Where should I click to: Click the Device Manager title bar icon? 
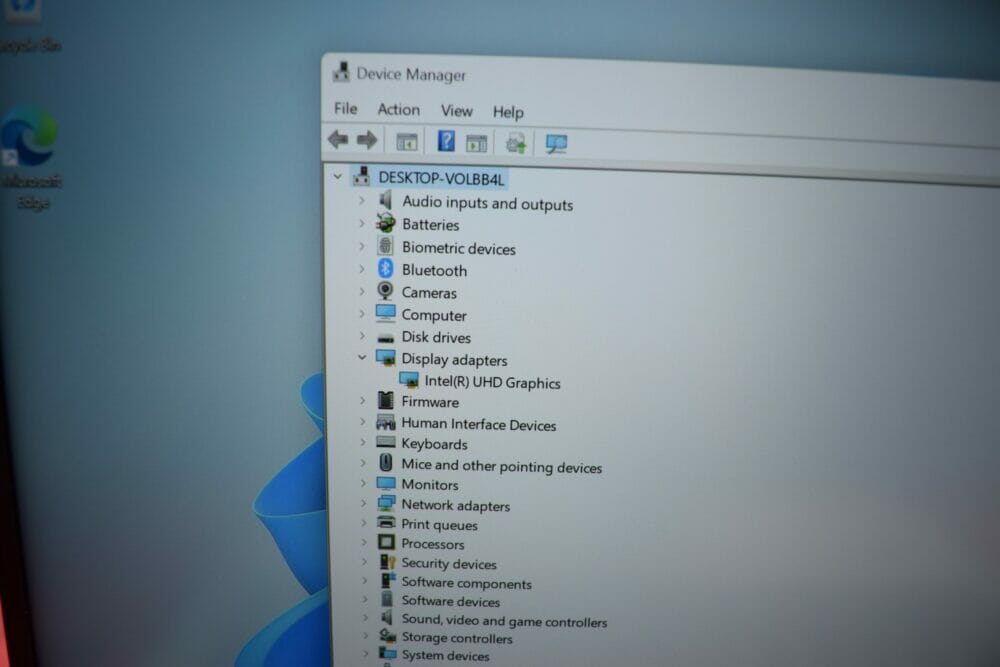tap(341, 72)
